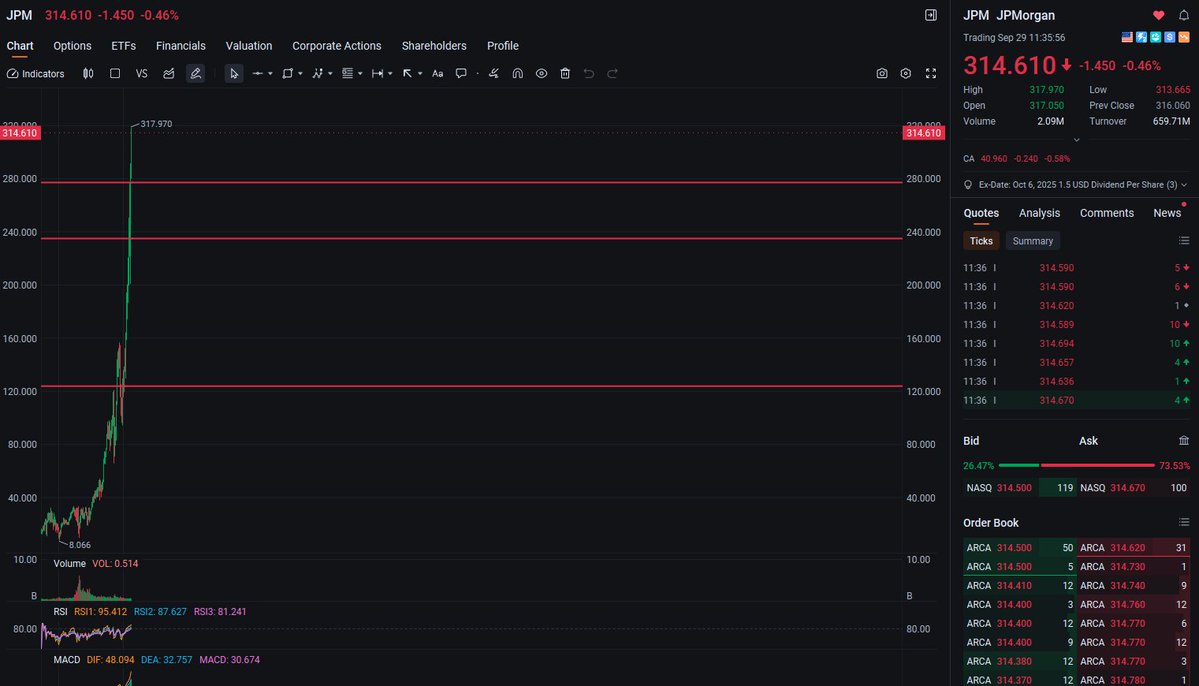
Task: Set a price alert bell
Action: tap(1184, 15)
